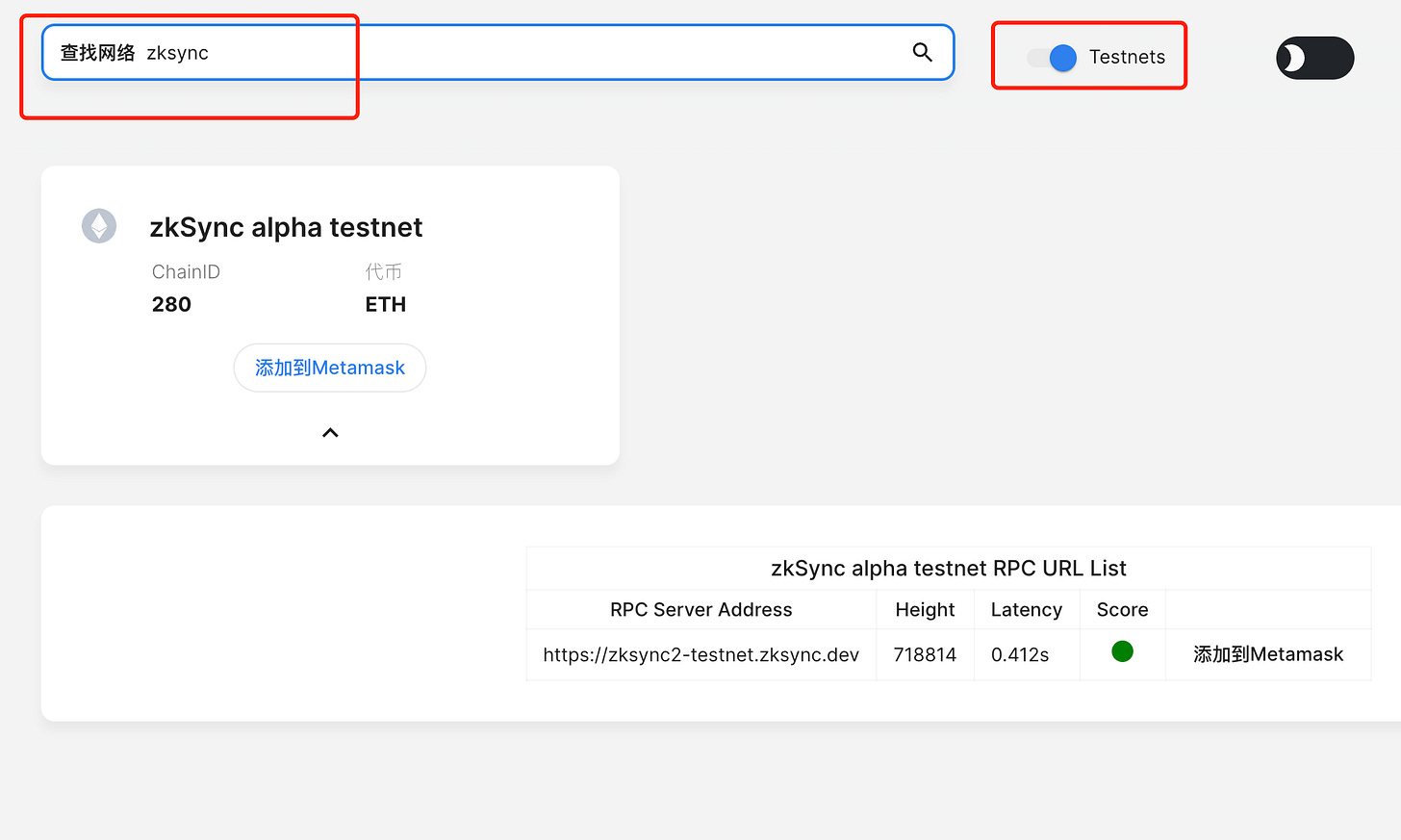Click the RPC Server Address column header
The height and width of the screenshot is (840, 1401).
click(x=700, y=610)
